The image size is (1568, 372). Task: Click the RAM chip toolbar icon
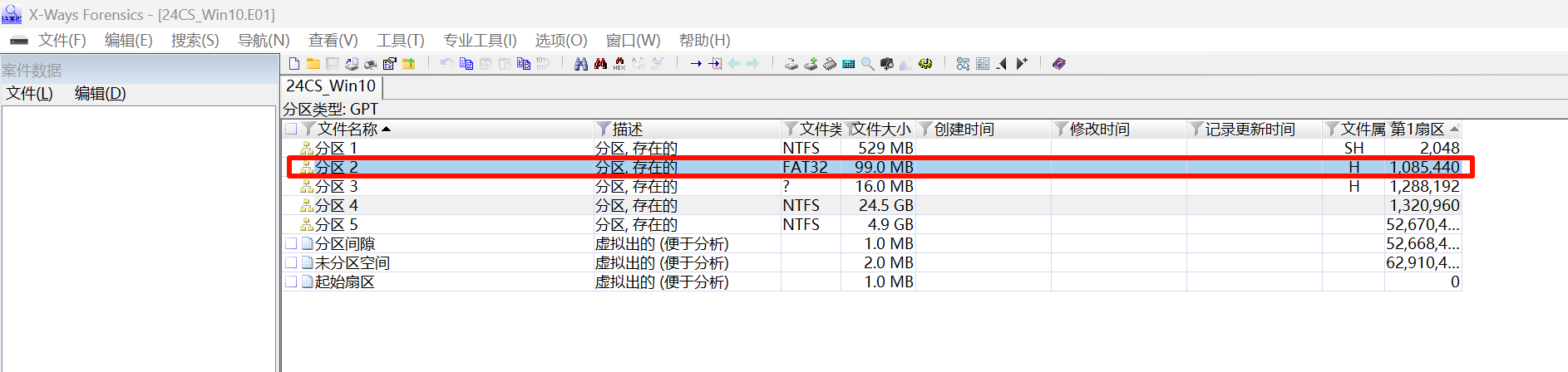click(x=830, y=64)
